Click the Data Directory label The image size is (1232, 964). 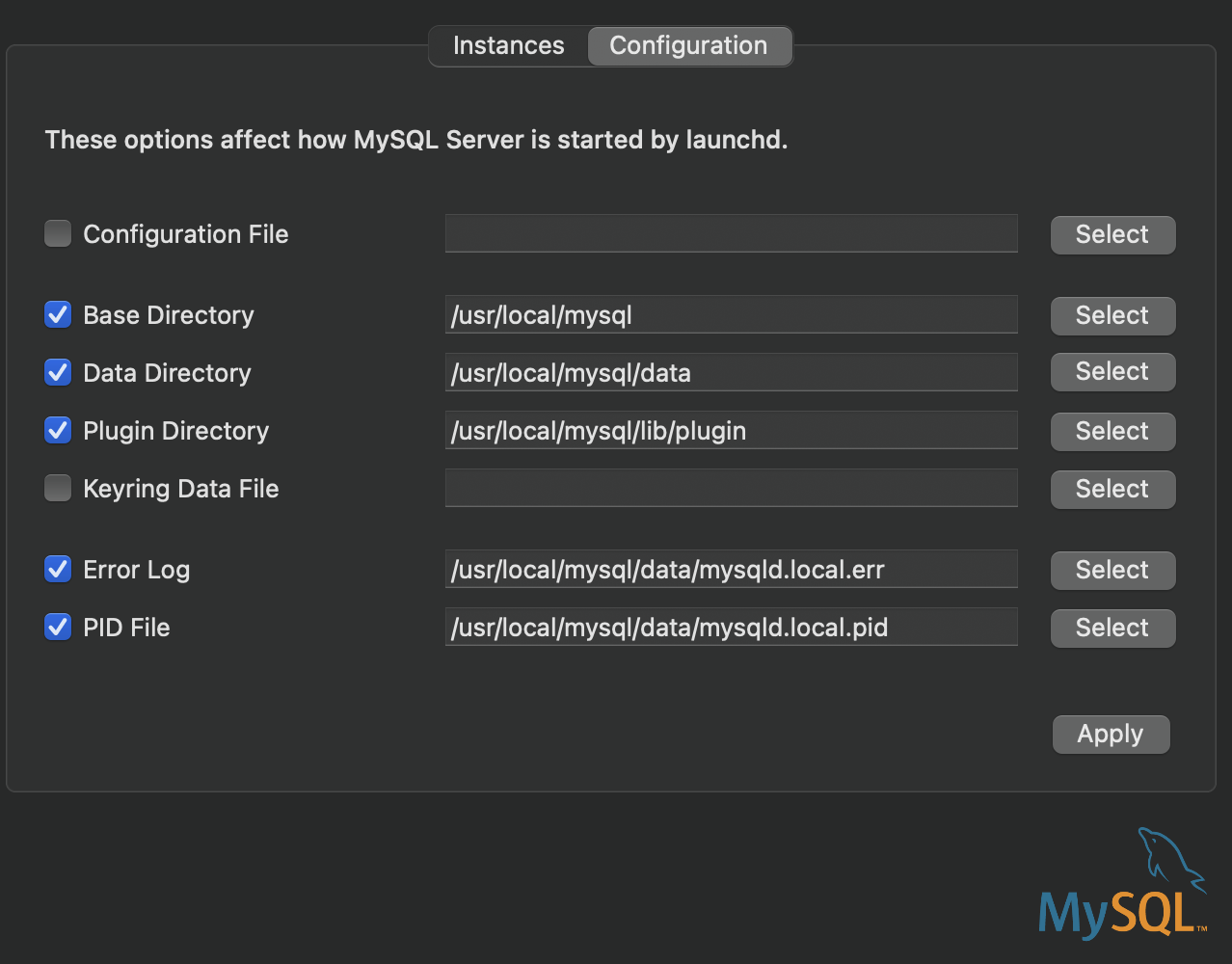click(167, 373)
